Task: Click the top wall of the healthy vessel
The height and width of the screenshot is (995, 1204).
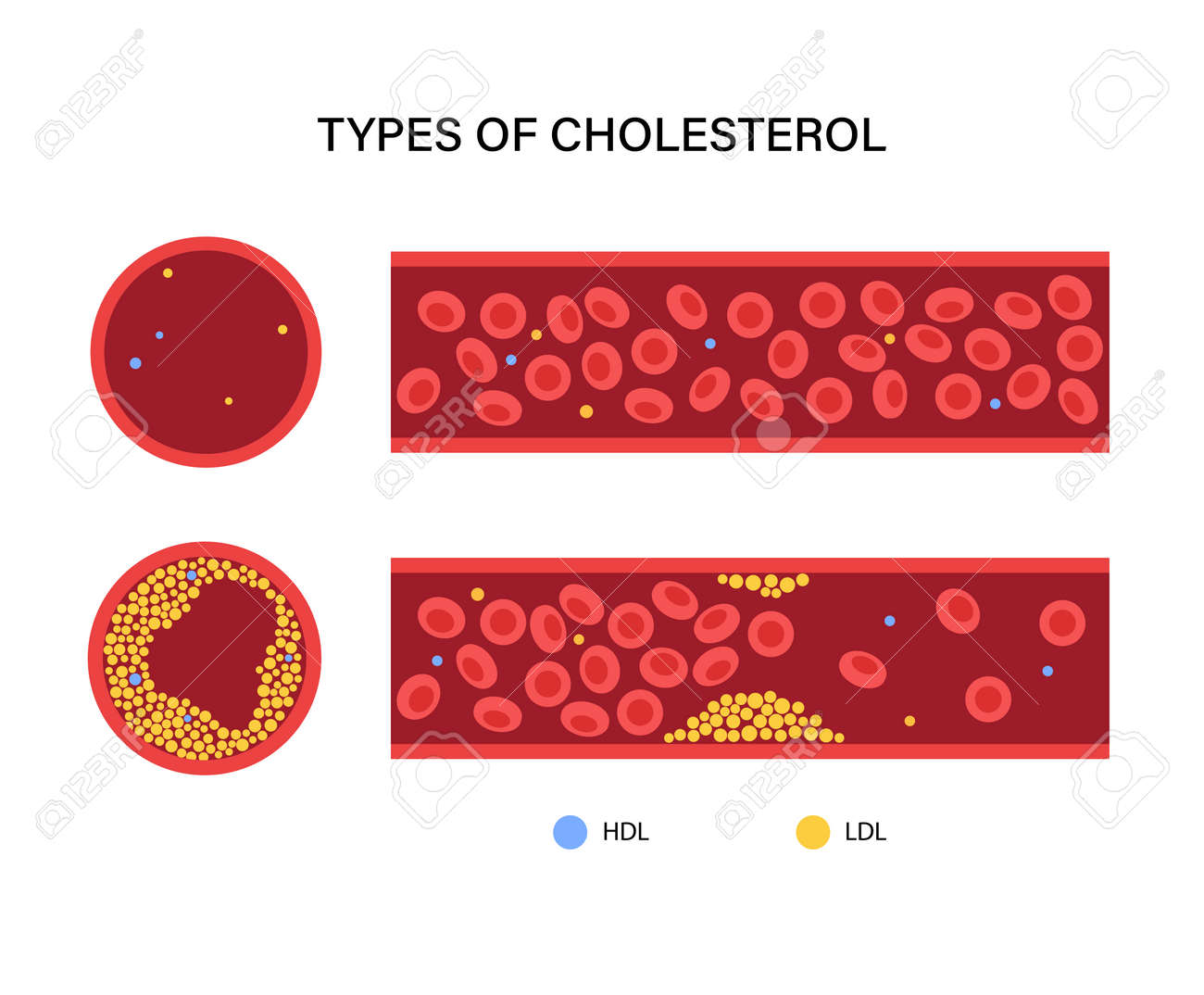Action: (x=749, y=258)
